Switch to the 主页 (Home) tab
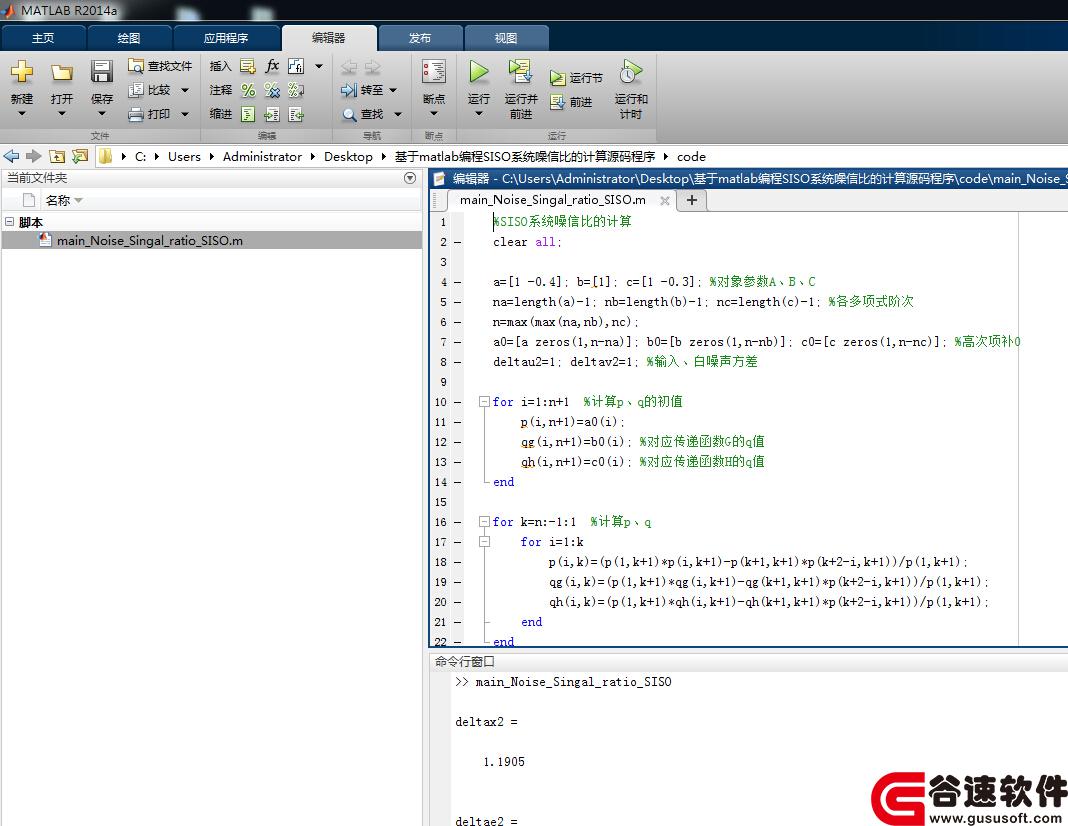This screenshot has height=826, width=1068. pyautogui.click(x=43, y=38)
